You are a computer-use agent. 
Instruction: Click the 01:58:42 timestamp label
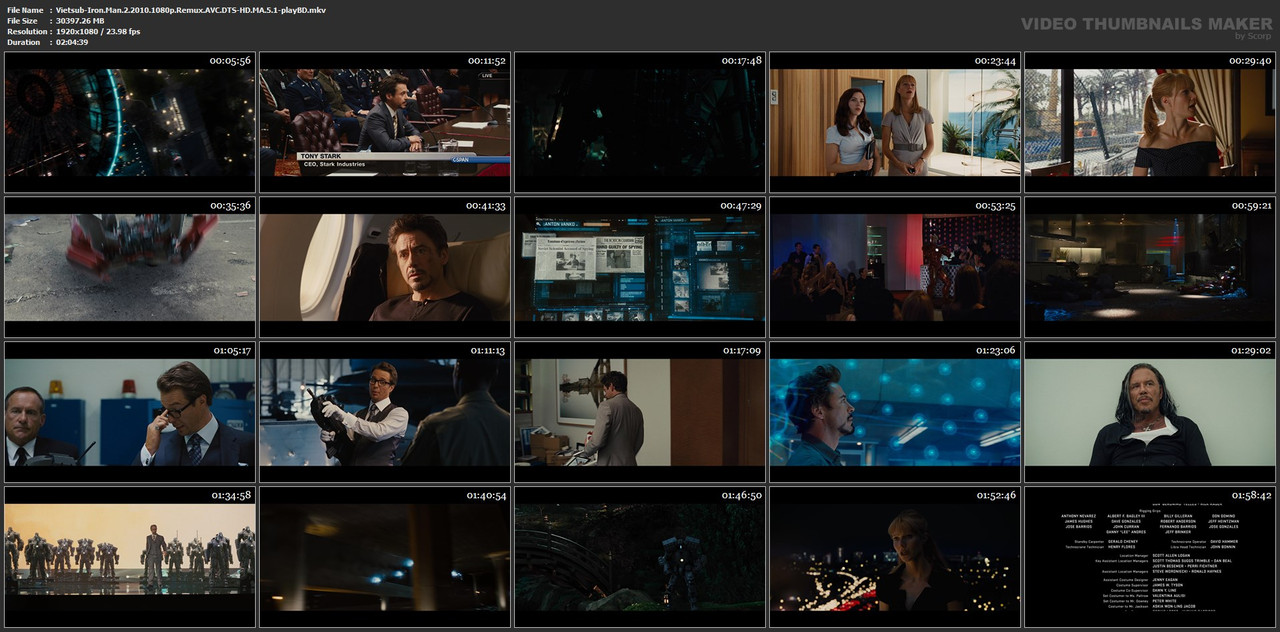(1251, 496)
